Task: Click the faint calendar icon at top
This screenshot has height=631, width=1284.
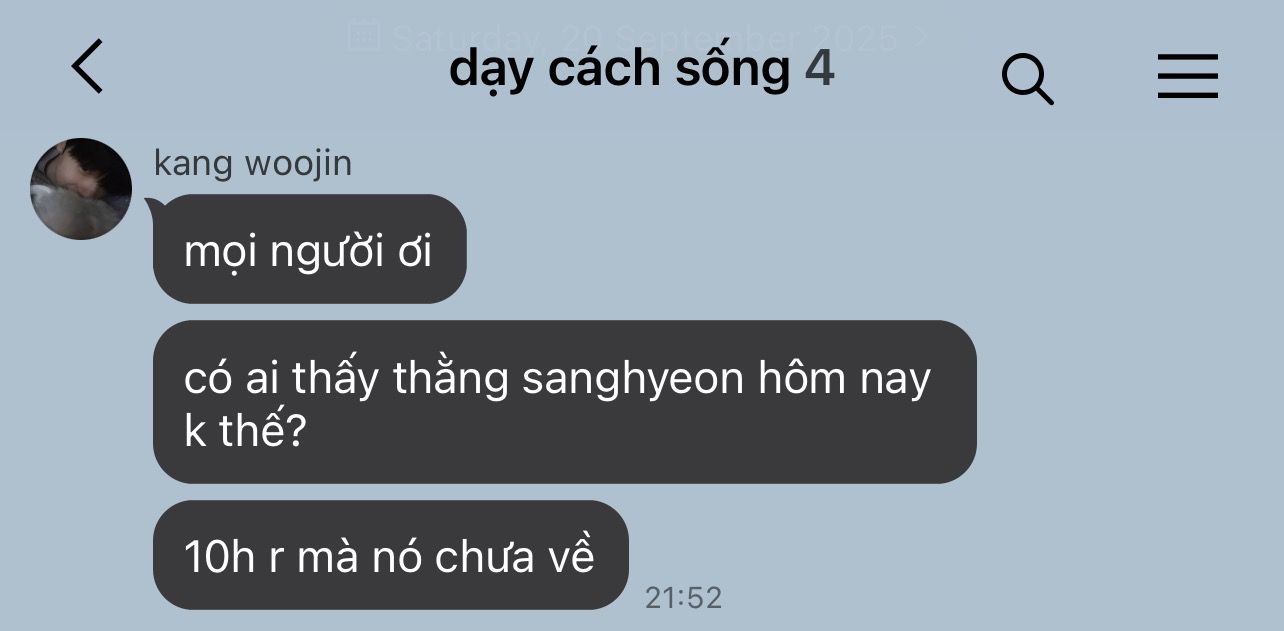Action: coord(364,36)
